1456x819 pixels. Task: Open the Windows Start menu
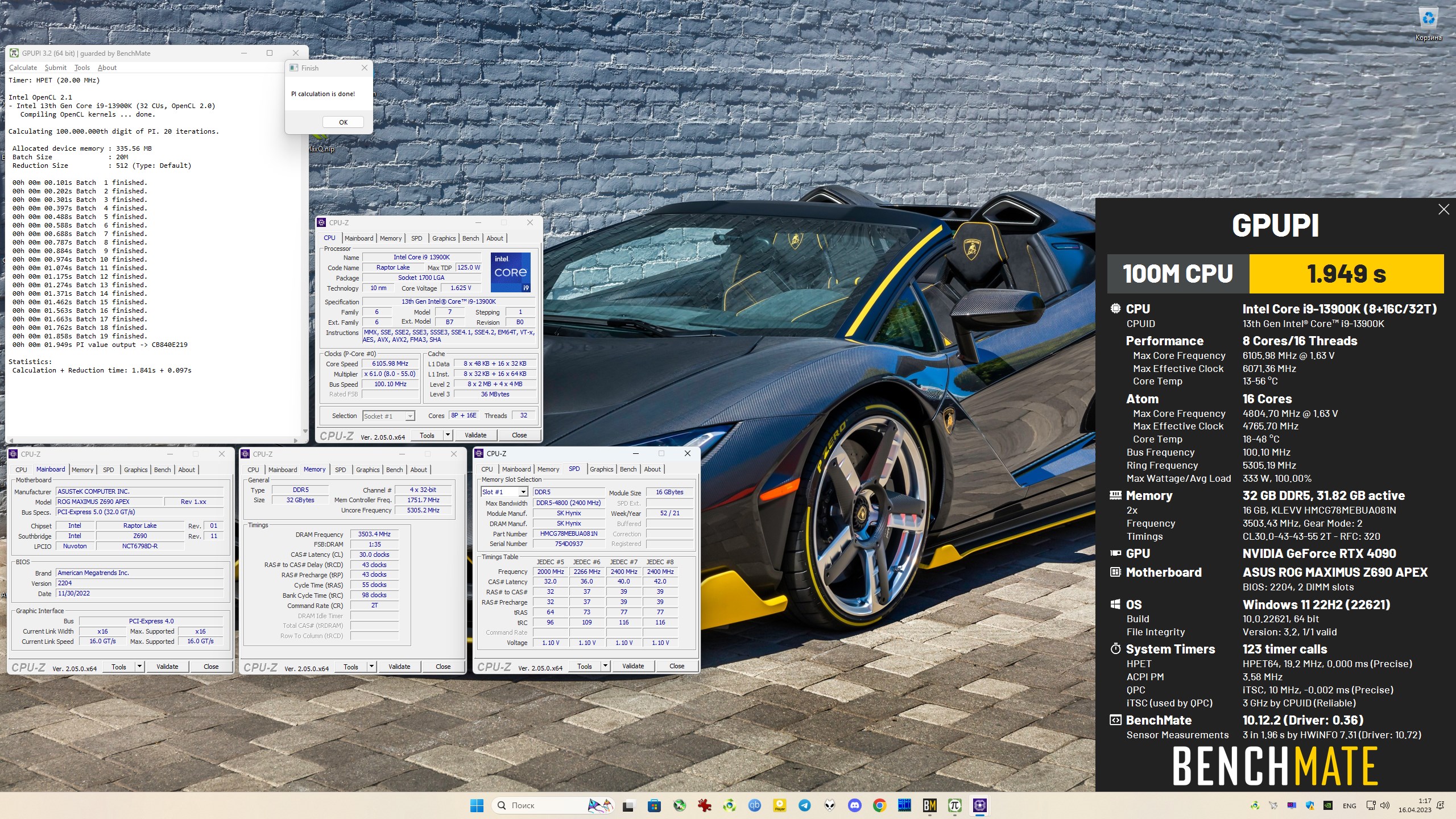477,805
